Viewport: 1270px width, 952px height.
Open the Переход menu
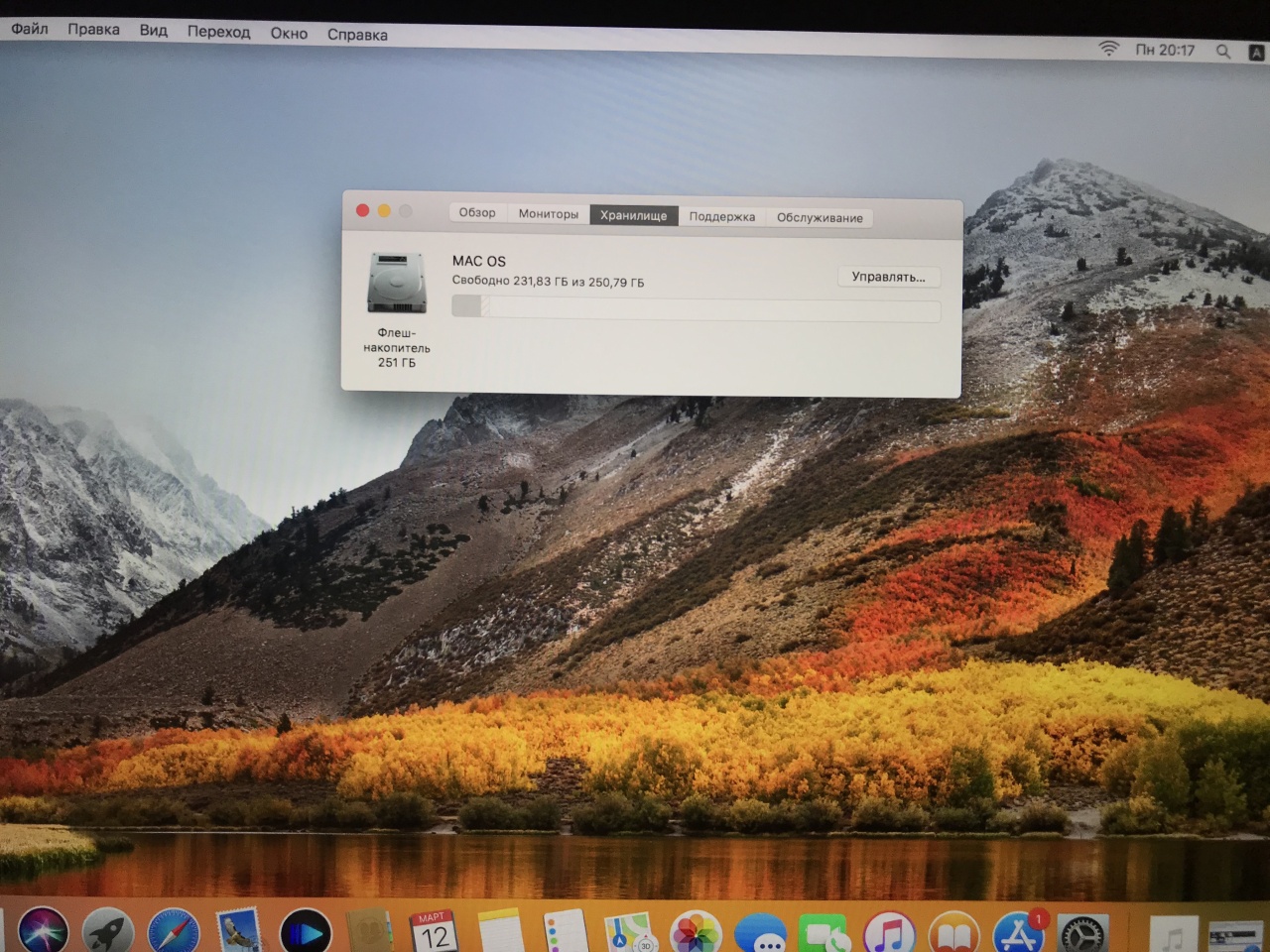tap(218, 32)
